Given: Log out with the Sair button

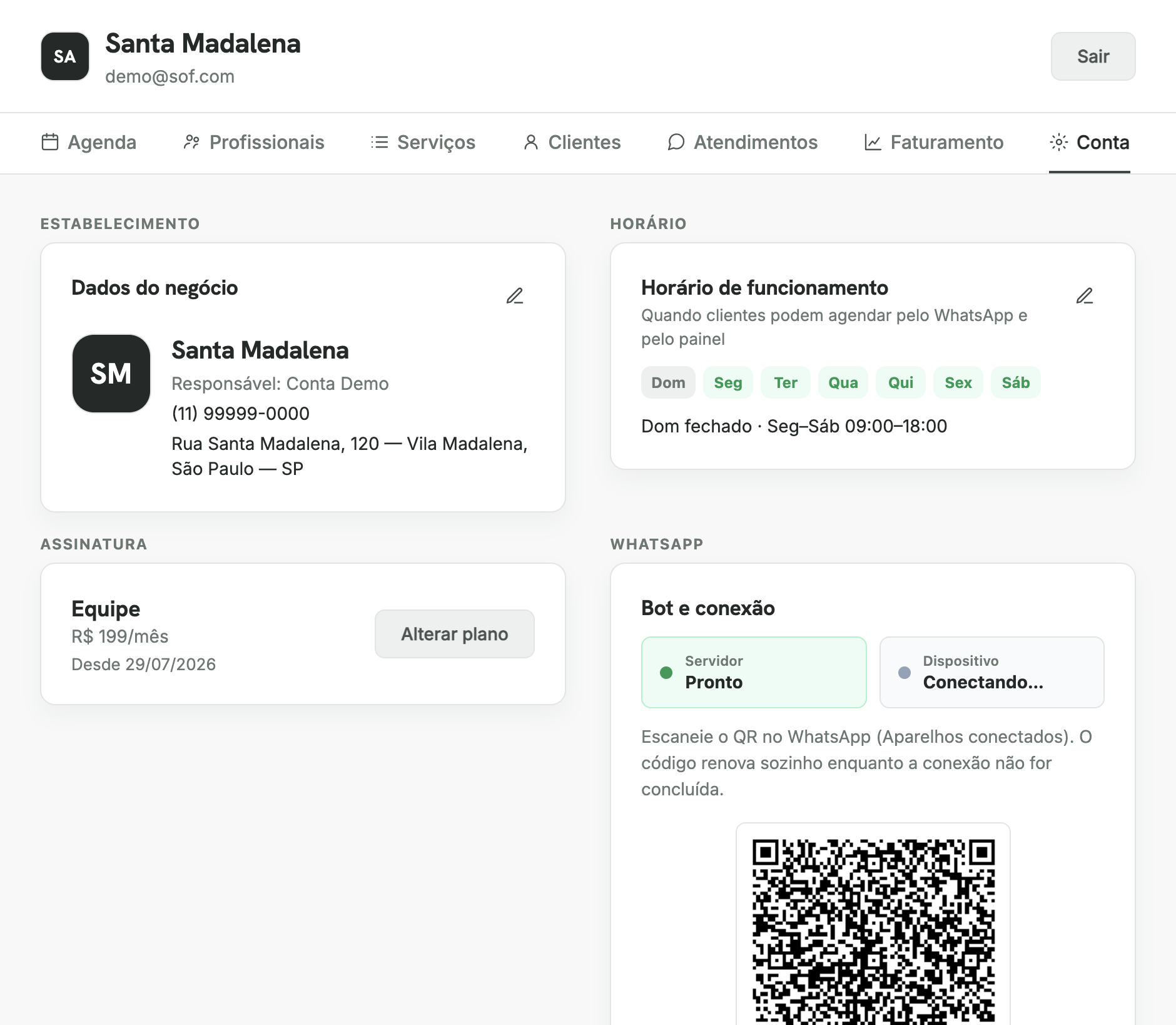Looking at the screenshot, I should pos(1093,56).
